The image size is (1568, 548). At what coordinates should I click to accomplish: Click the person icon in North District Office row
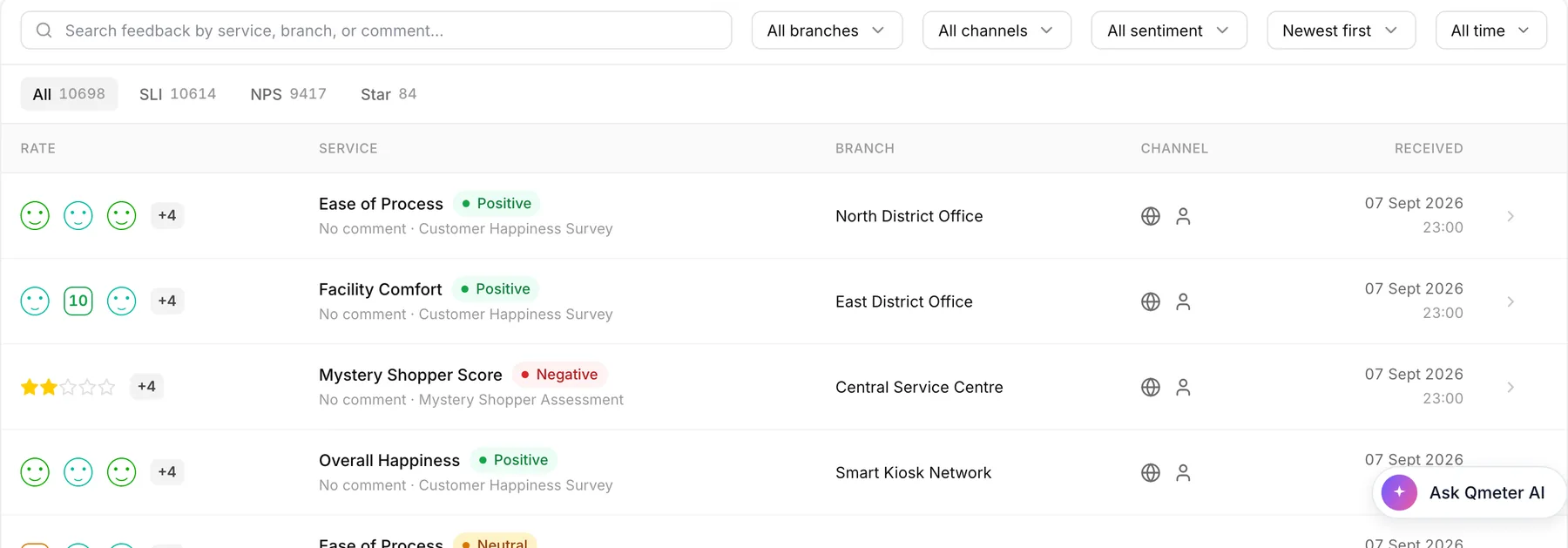click(x=1183, y=216)
